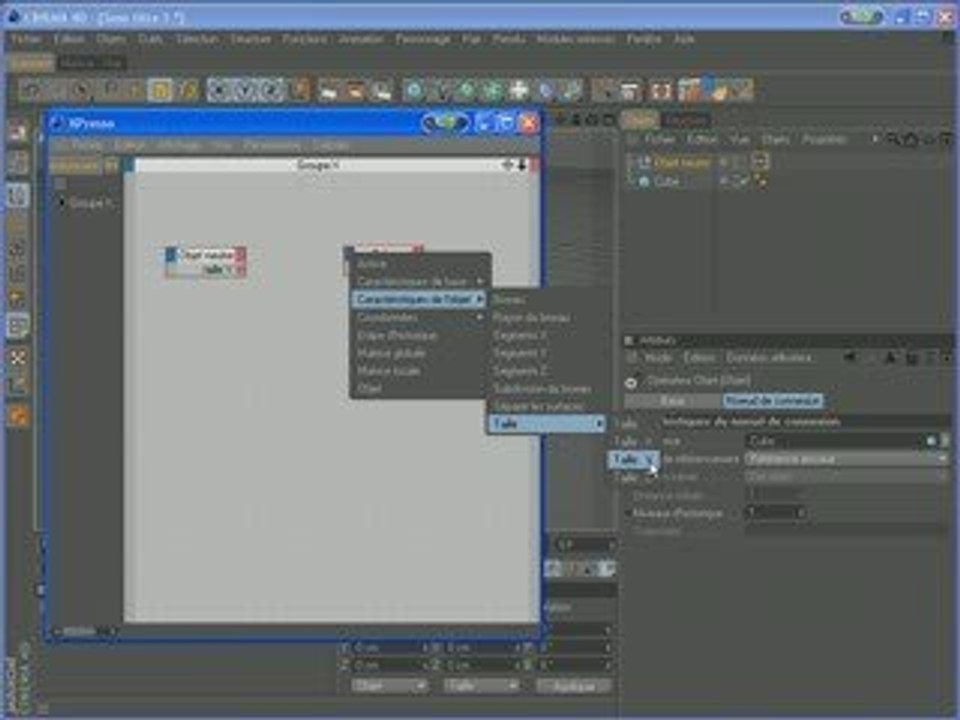Expand the Groupe X tree item

click(x=61, y=203)
